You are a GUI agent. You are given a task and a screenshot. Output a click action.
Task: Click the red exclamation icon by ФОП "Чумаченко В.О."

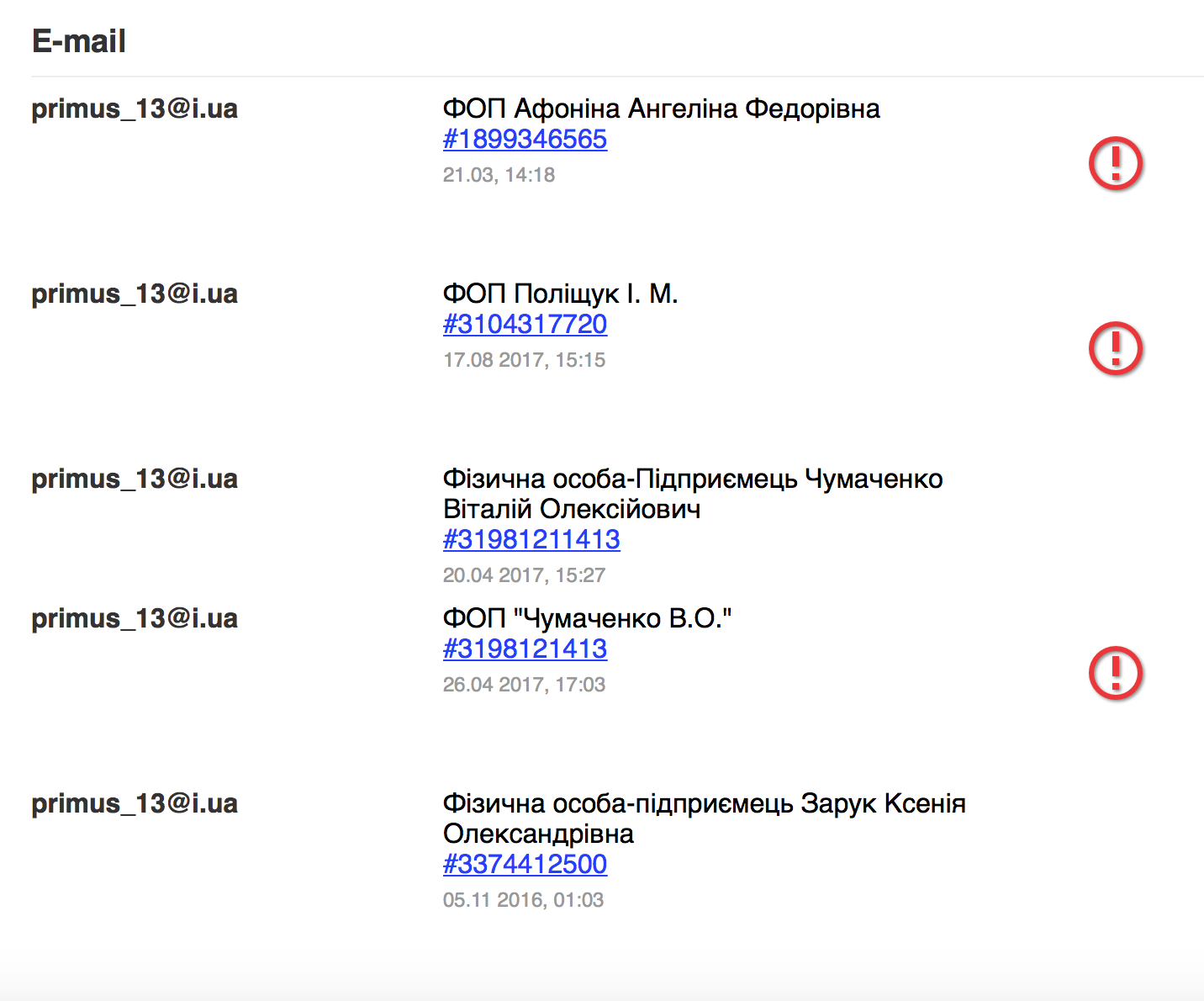[x=1115, y=673]
